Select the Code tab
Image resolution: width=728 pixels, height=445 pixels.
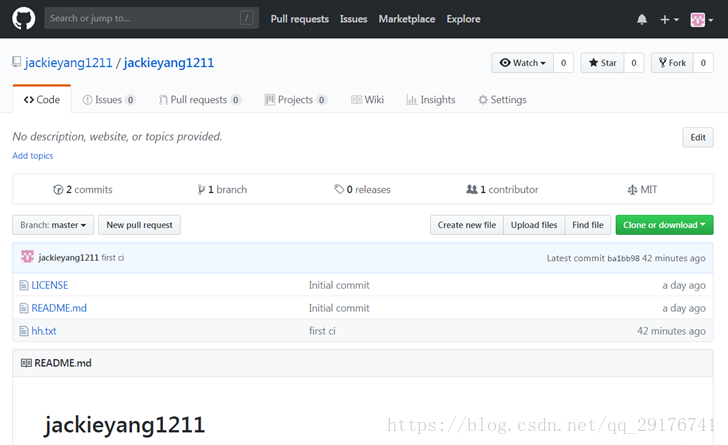[x=42, y=99]
